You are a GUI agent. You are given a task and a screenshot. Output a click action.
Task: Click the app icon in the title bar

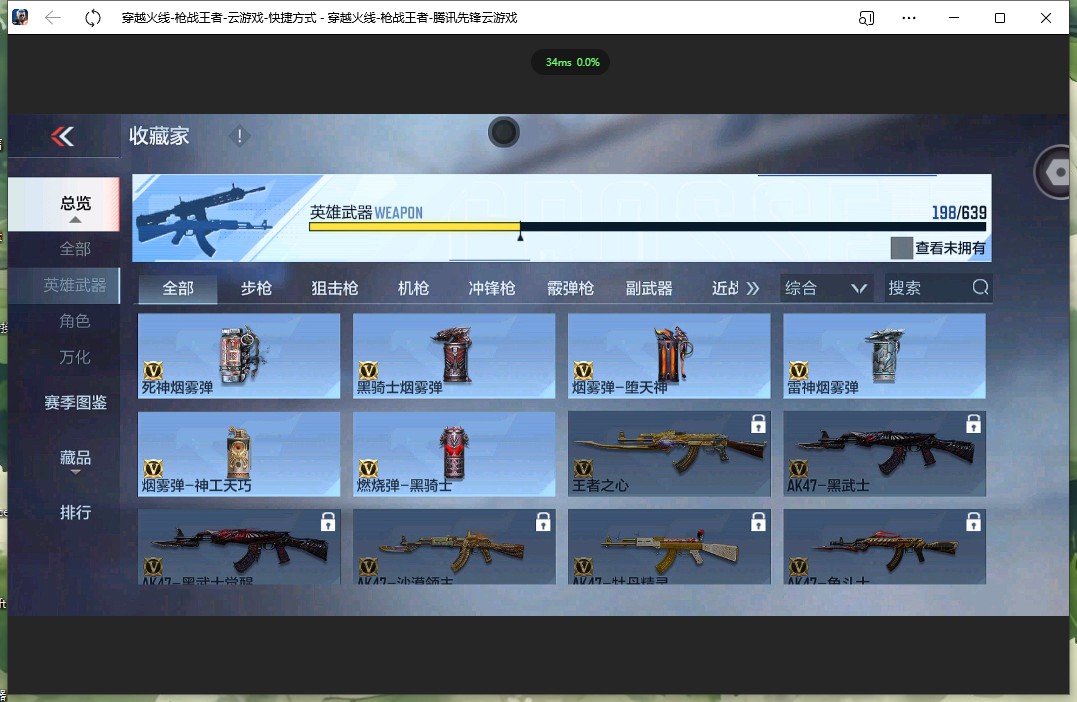tap(20, 17)
